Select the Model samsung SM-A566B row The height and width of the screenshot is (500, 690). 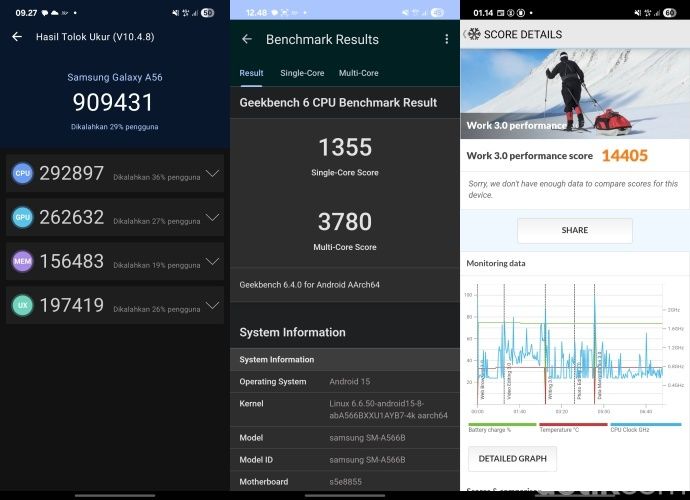click(x=345, y=438)
